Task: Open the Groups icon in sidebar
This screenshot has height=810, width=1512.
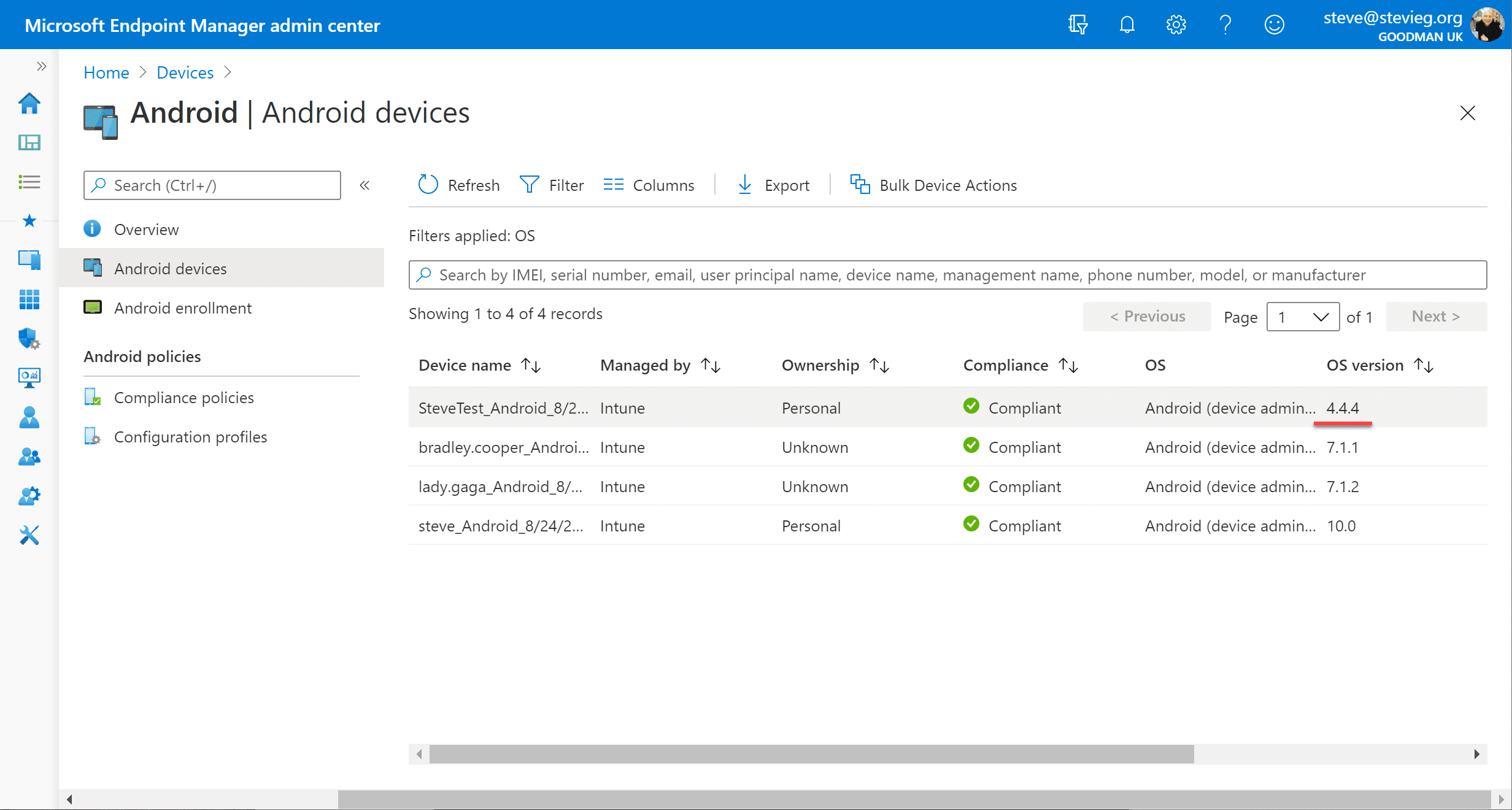Action: click(x=29, y=457)
